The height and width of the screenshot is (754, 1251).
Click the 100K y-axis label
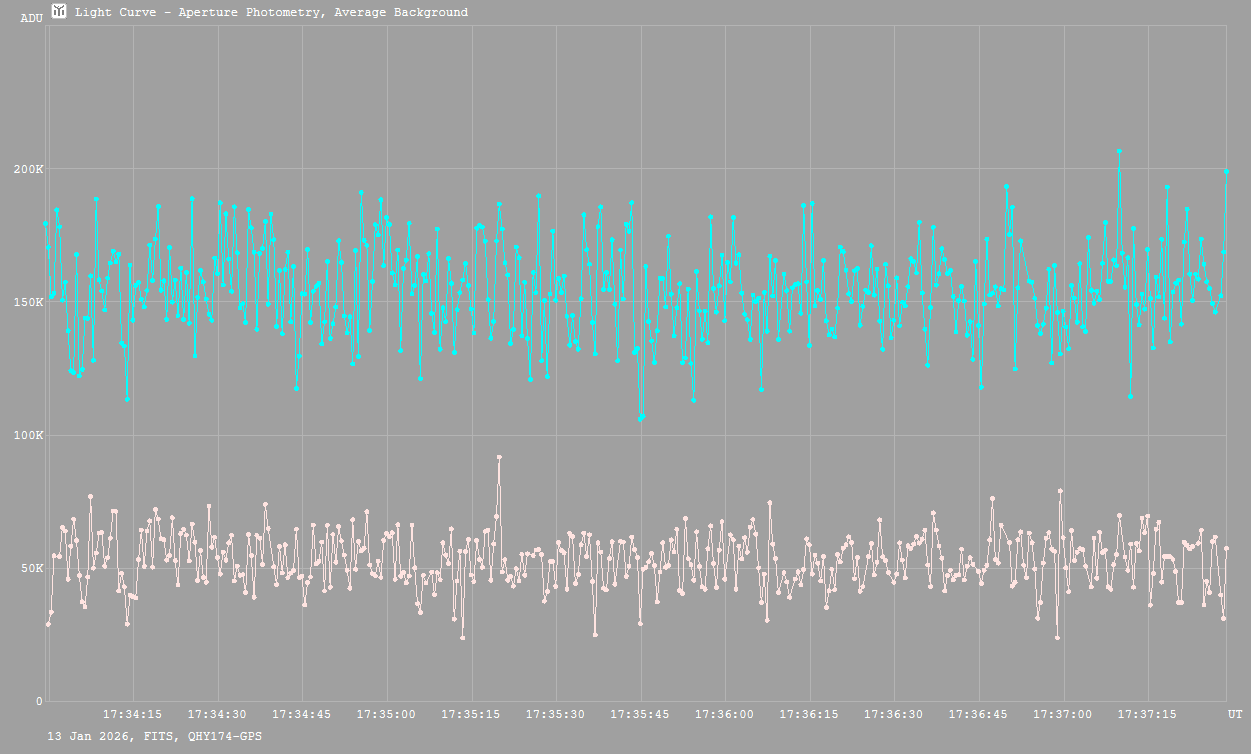(x=28, y=435)
